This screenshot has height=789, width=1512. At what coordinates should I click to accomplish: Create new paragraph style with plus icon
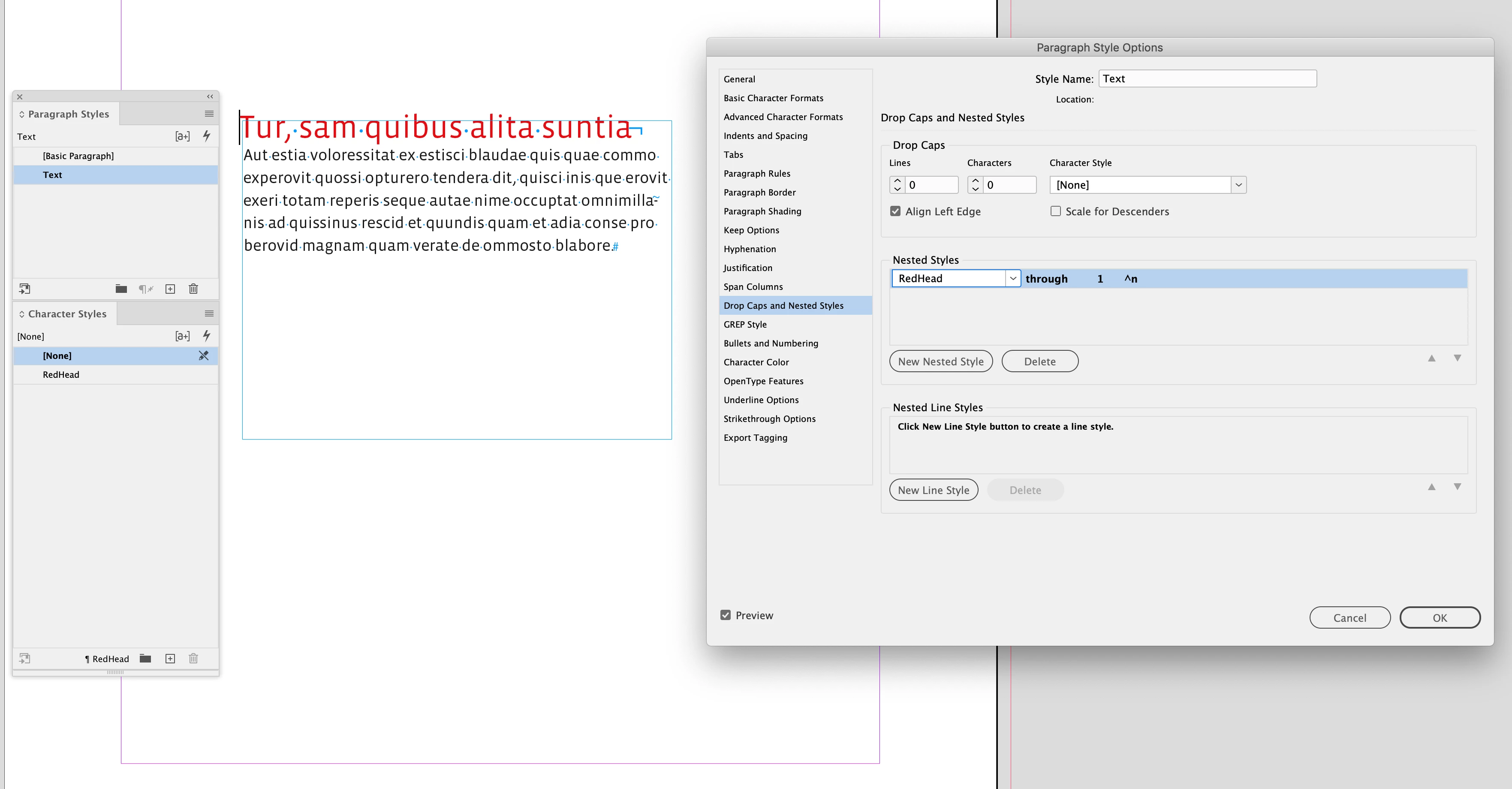point(170,289)
